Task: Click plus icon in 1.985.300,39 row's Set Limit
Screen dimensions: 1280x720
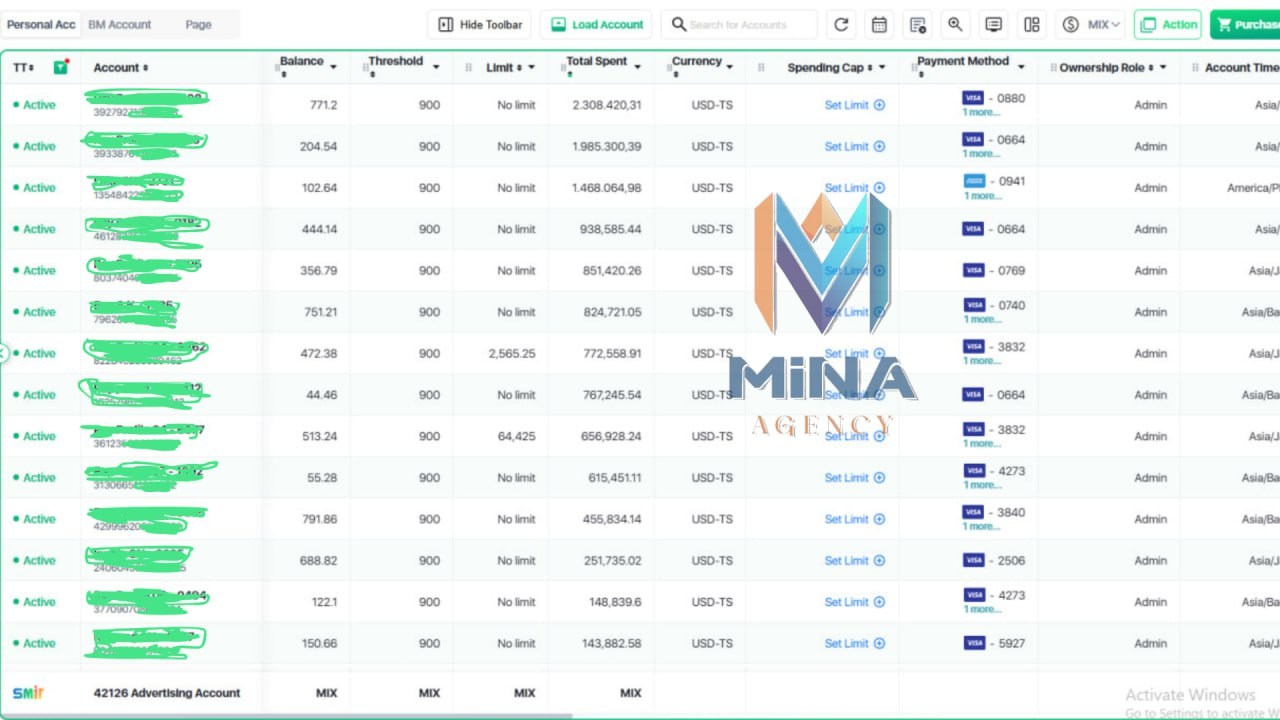Action: (880, 146)
